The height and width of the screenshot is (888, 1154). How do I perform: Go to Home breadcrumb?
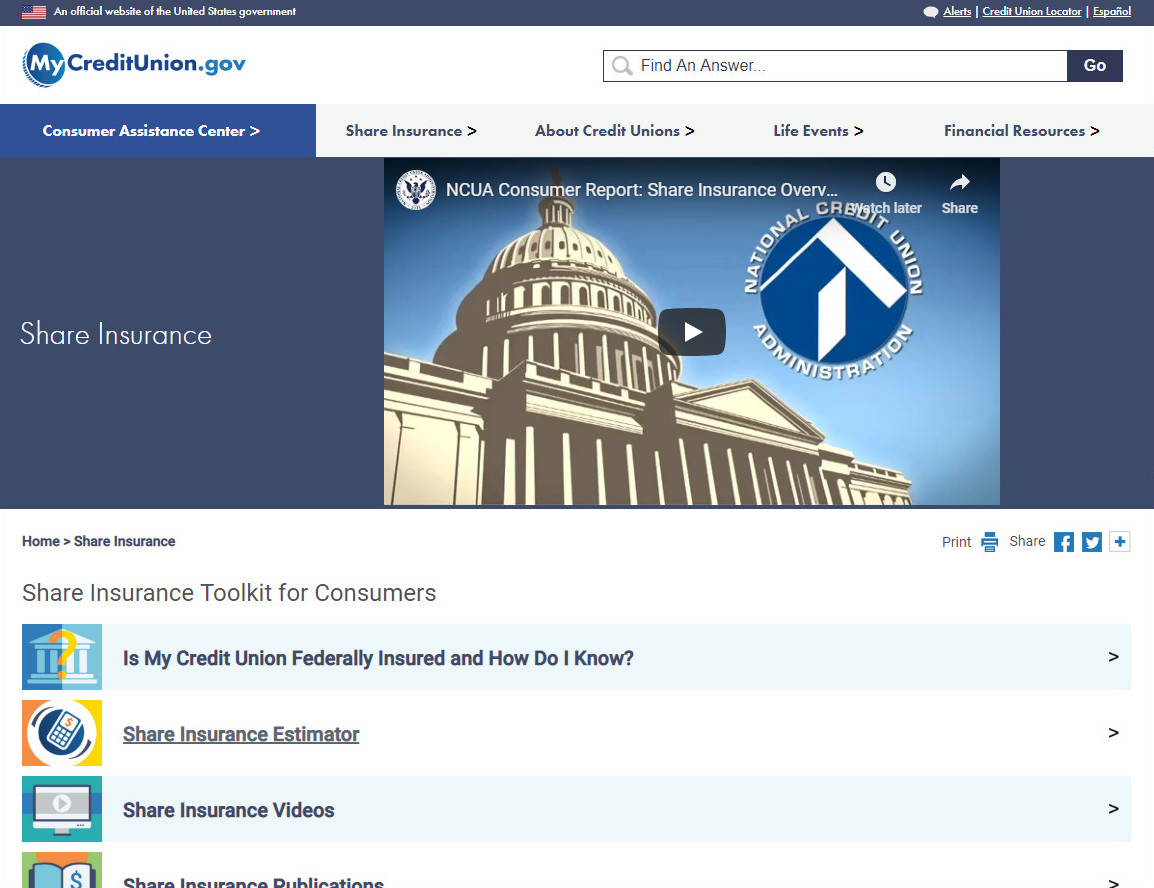40,541
